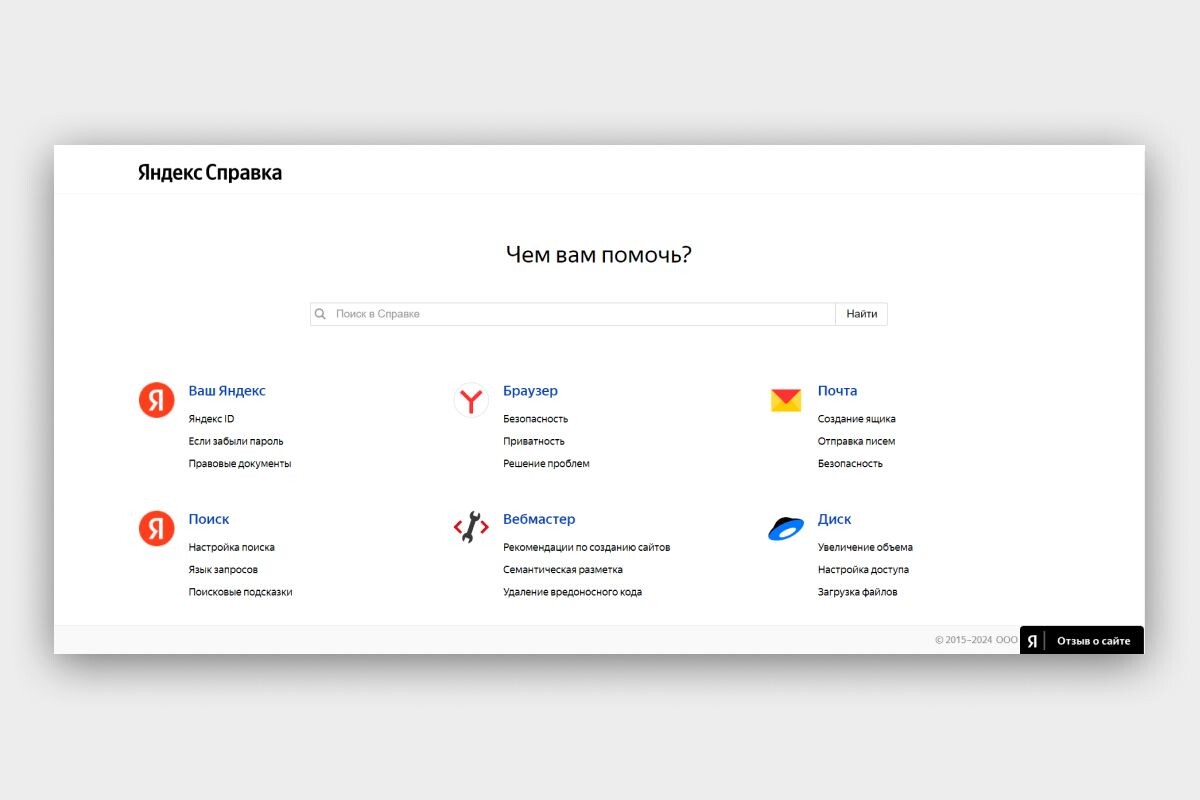Image resolution: width=1200 pixels, height=800 pixels.
Task: Open the Почта heading link
Action: (837, 391)
